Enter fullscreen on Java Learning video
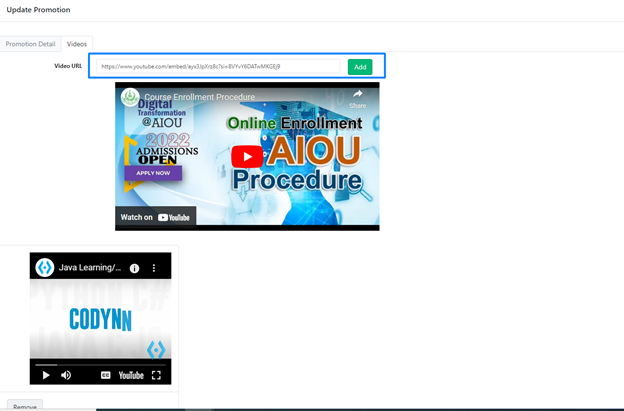Viewport: 624px width, 411px height. pyautogui.click(x=156, y=375)
